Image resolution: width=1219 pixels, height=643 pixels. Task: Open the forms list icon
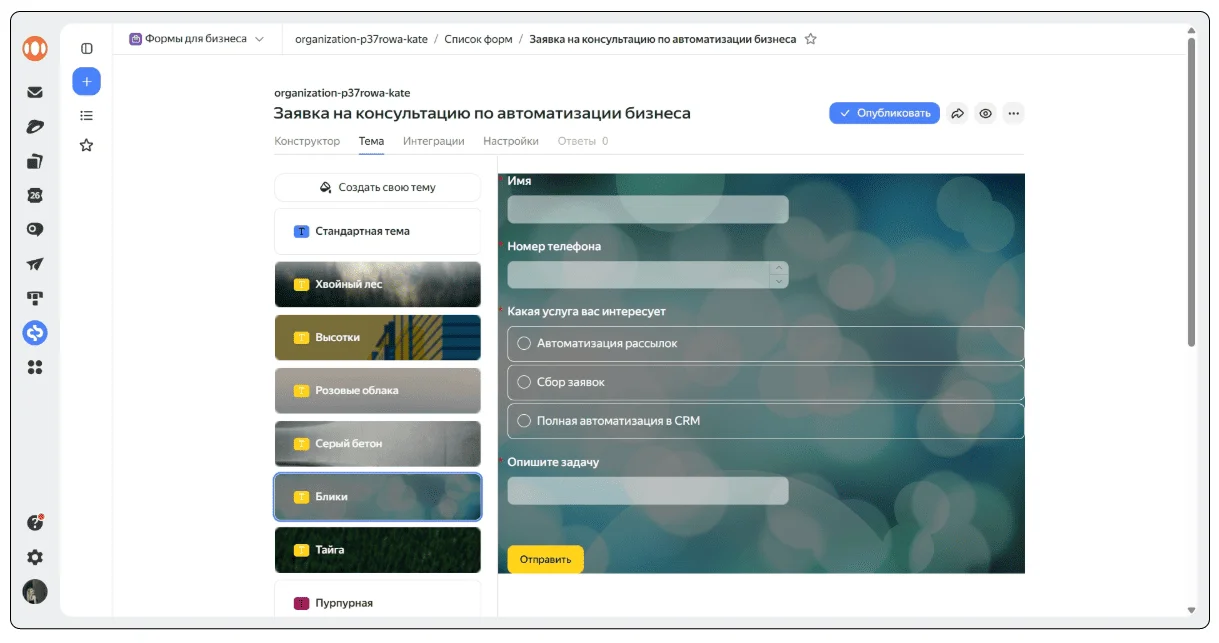coord(87,116)
